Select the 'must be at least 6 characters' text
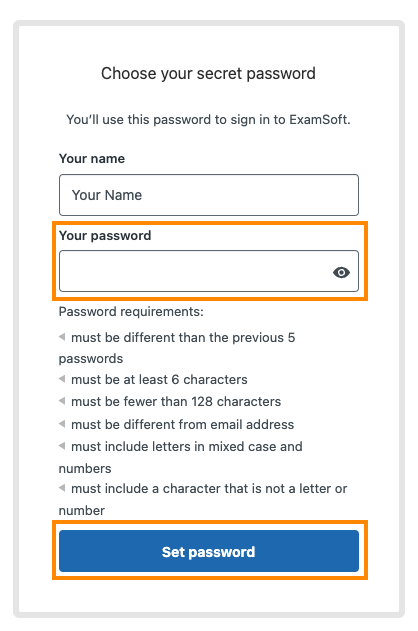Viewport: 418px width, 631px height. 159,379
